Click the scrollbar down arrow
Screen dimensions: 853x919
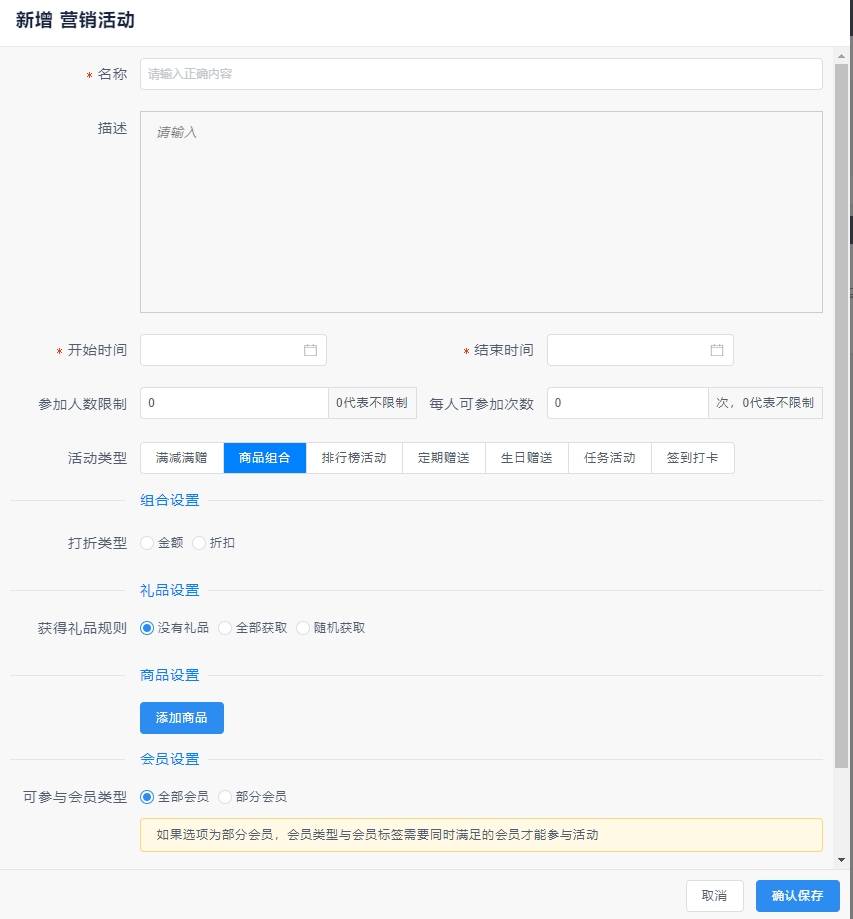pos(841,860)
